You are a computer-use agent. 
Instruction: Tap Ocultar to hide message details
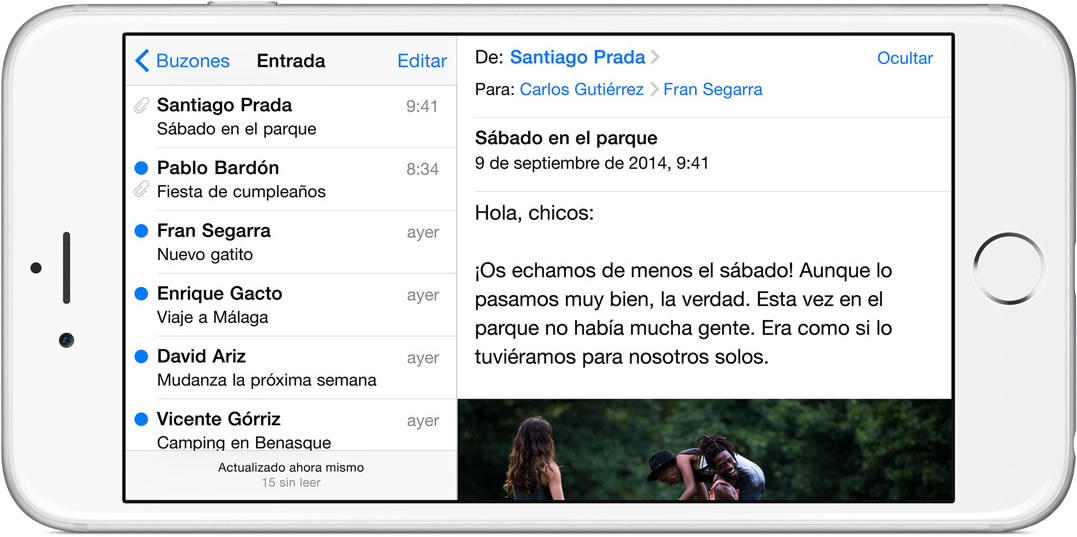point(905,58)
